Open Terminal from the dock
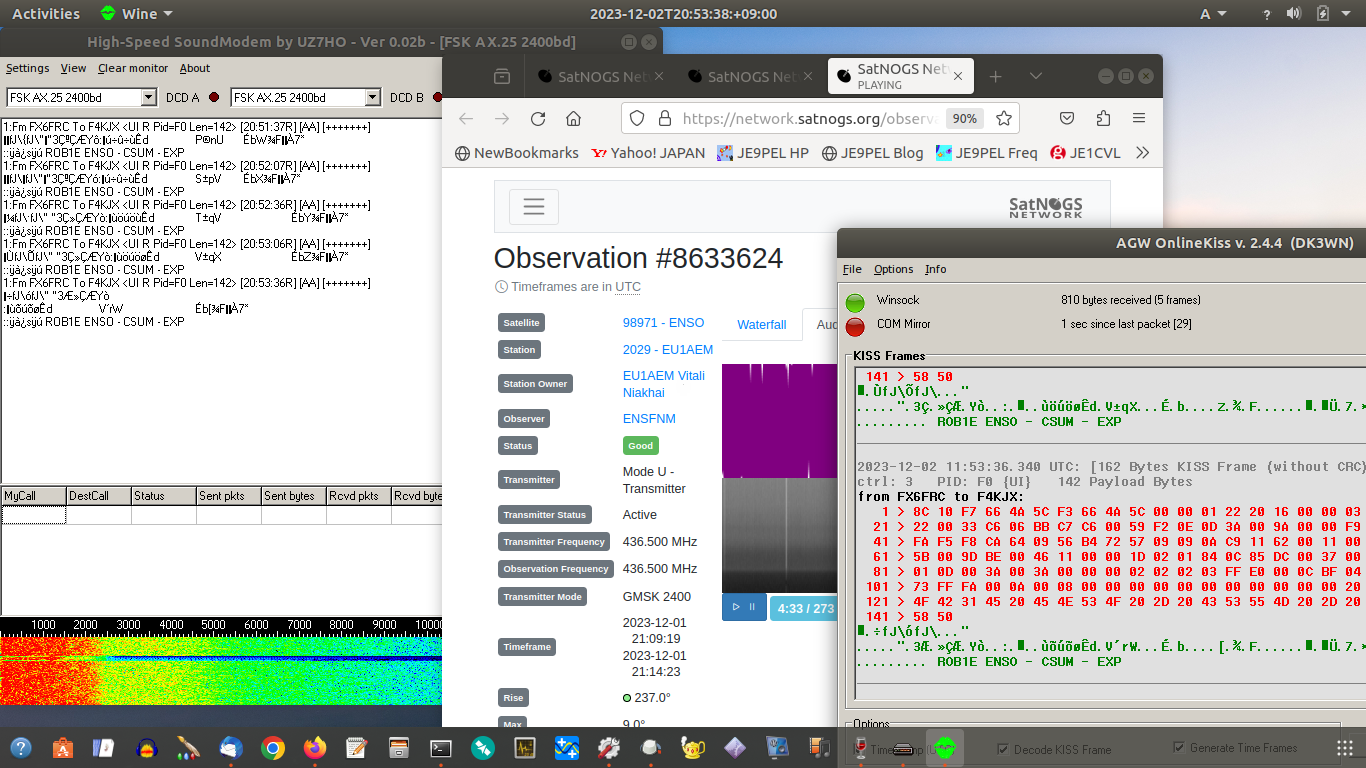The height and width of the screenshot is (768, 1366). (441, 747)
